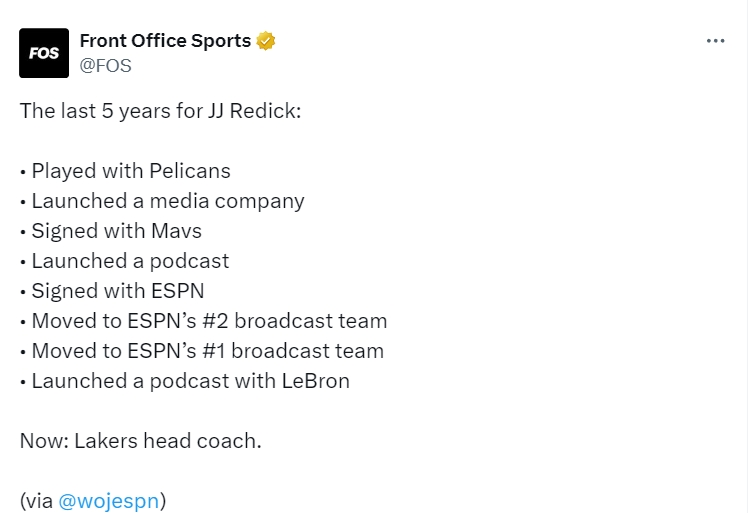This screenshot has width=751, height=513.
Task: Click the 'Played with Pelicans' bullet
Action: click(x=131, y=170)
